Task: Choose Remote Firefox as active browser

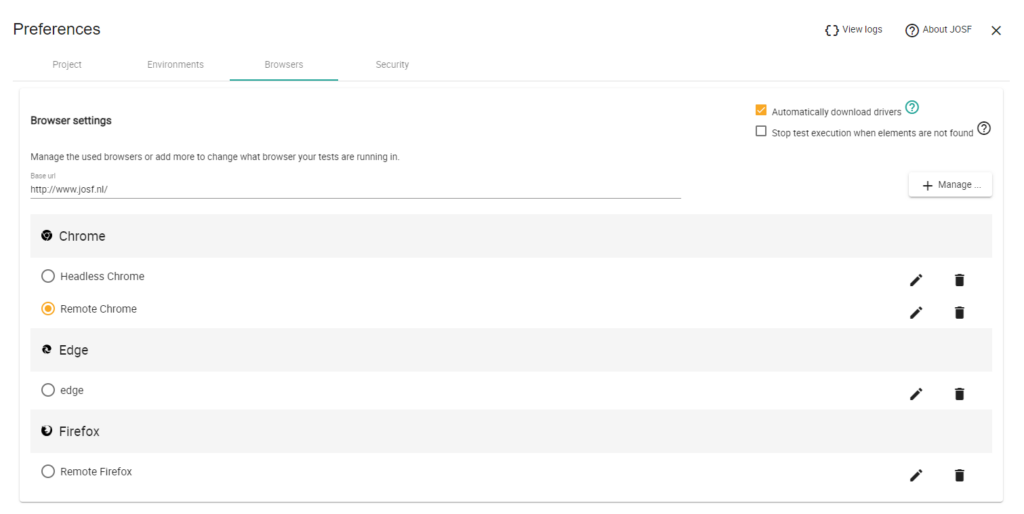Action: point(48,471)
